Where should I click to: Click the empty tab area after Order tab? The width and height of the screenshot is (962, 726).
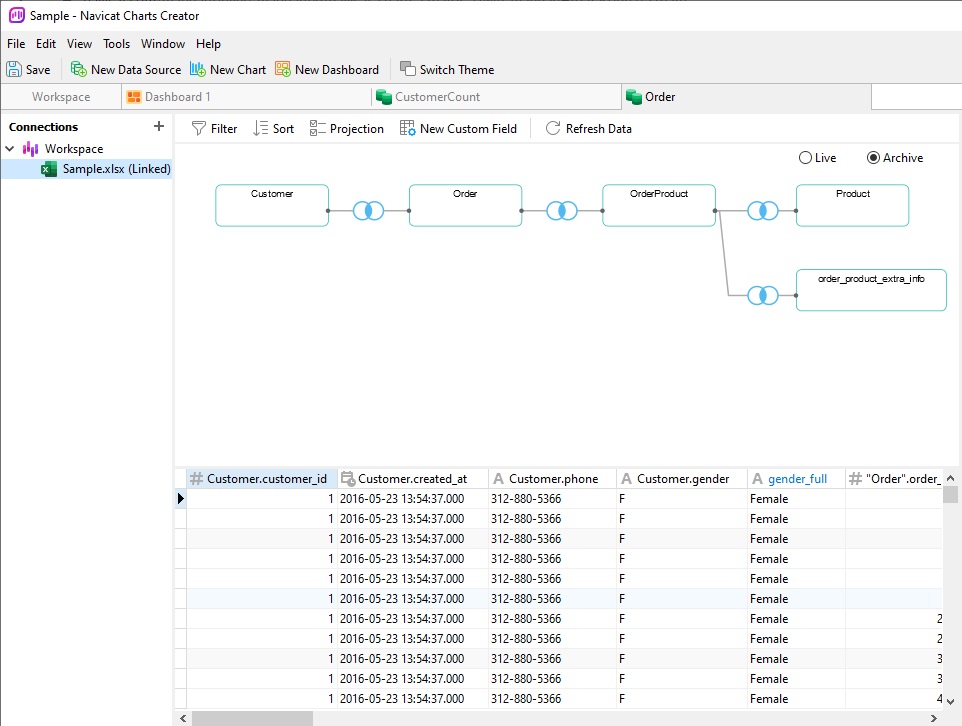tap(916, 97)
